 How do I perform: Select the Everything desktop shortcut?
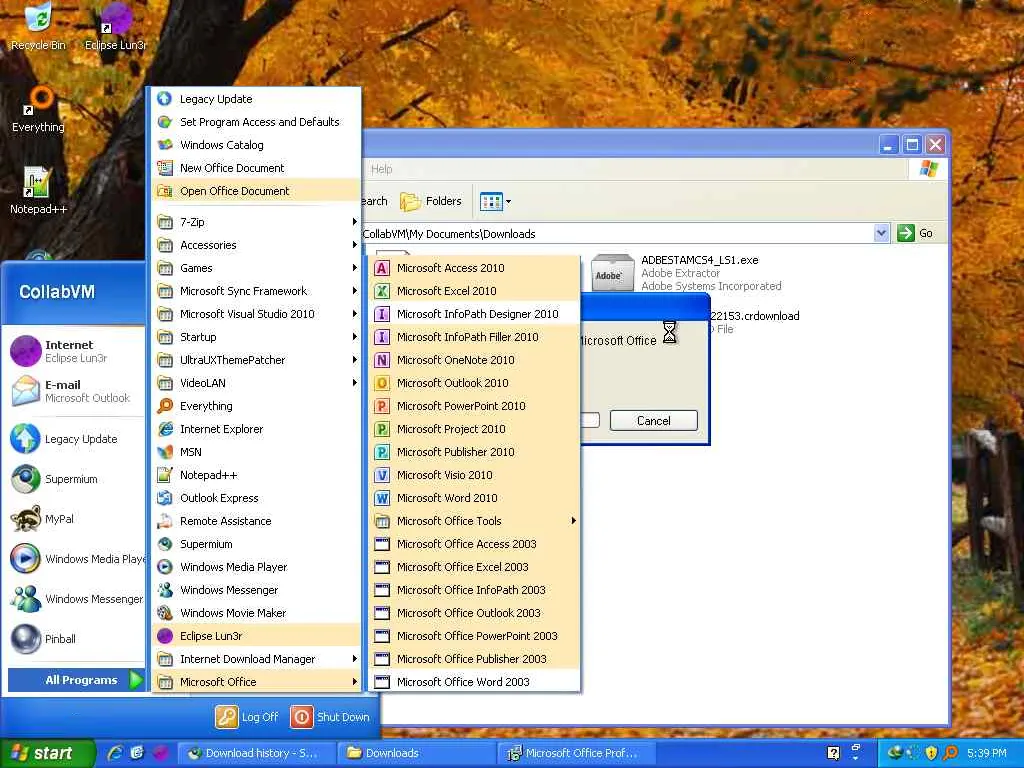tap(38, 108)
